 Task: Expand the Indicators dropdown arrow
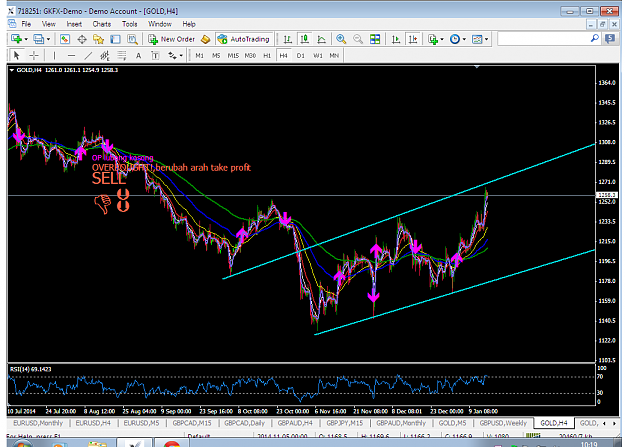point(442,39)
